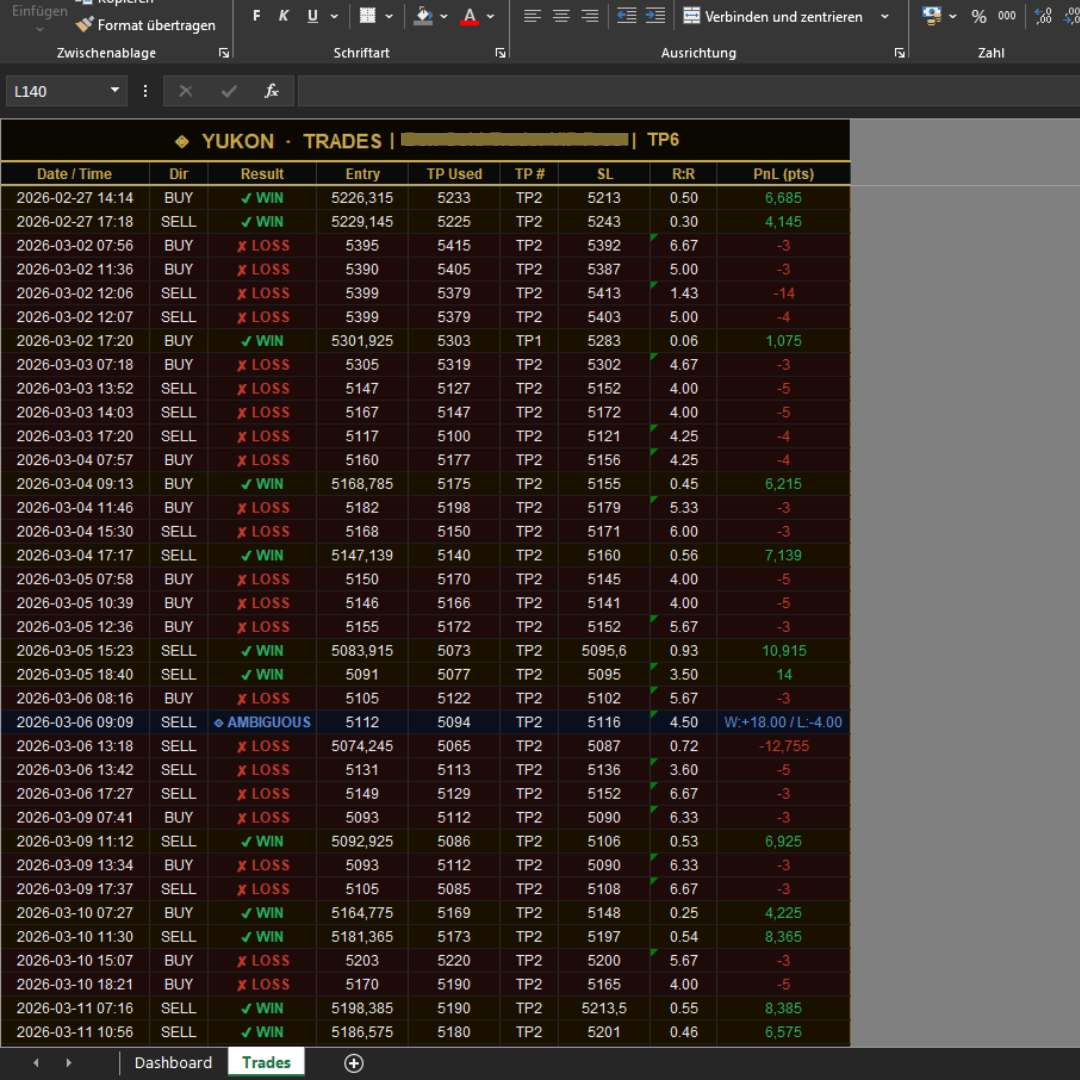Confirm formula entry with checkmark icon
Viewport: 1080px width, 1080px height.
[x=229, y=91]
